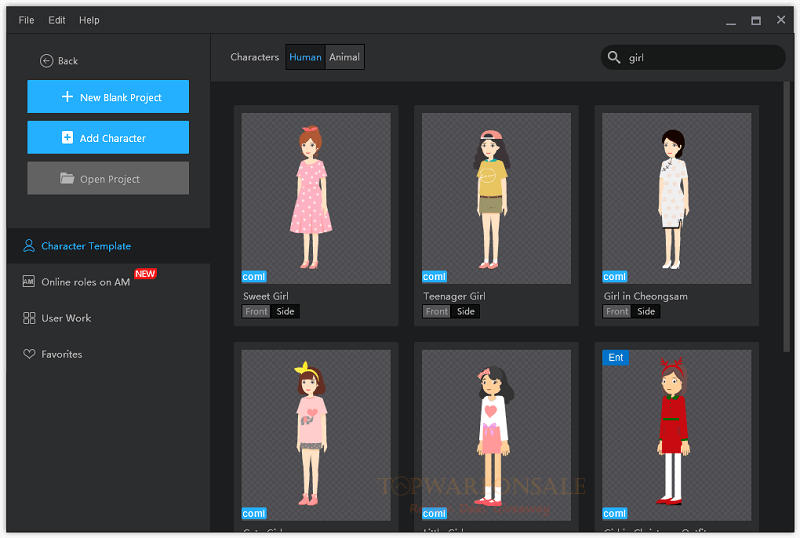Click the coml badge on Girl in Cheongsam

[615, 277]
